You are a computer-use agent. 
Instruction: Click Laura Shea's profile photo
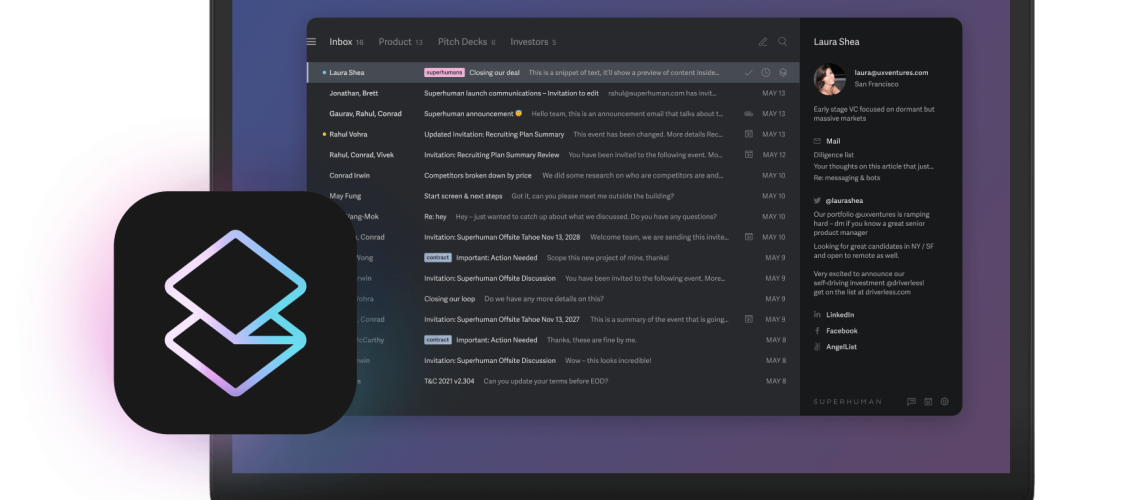830,79
